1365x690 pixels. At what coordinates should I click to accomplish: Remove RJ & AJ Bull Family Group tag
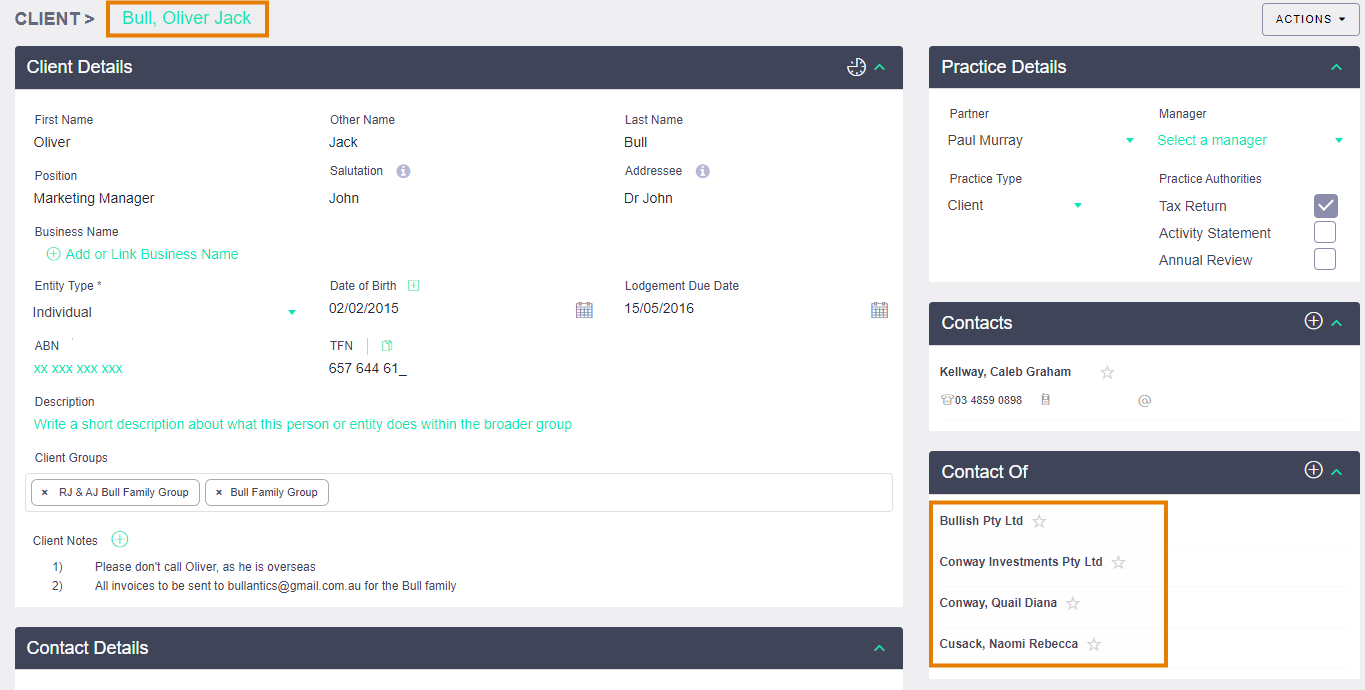tap(46, 492)
